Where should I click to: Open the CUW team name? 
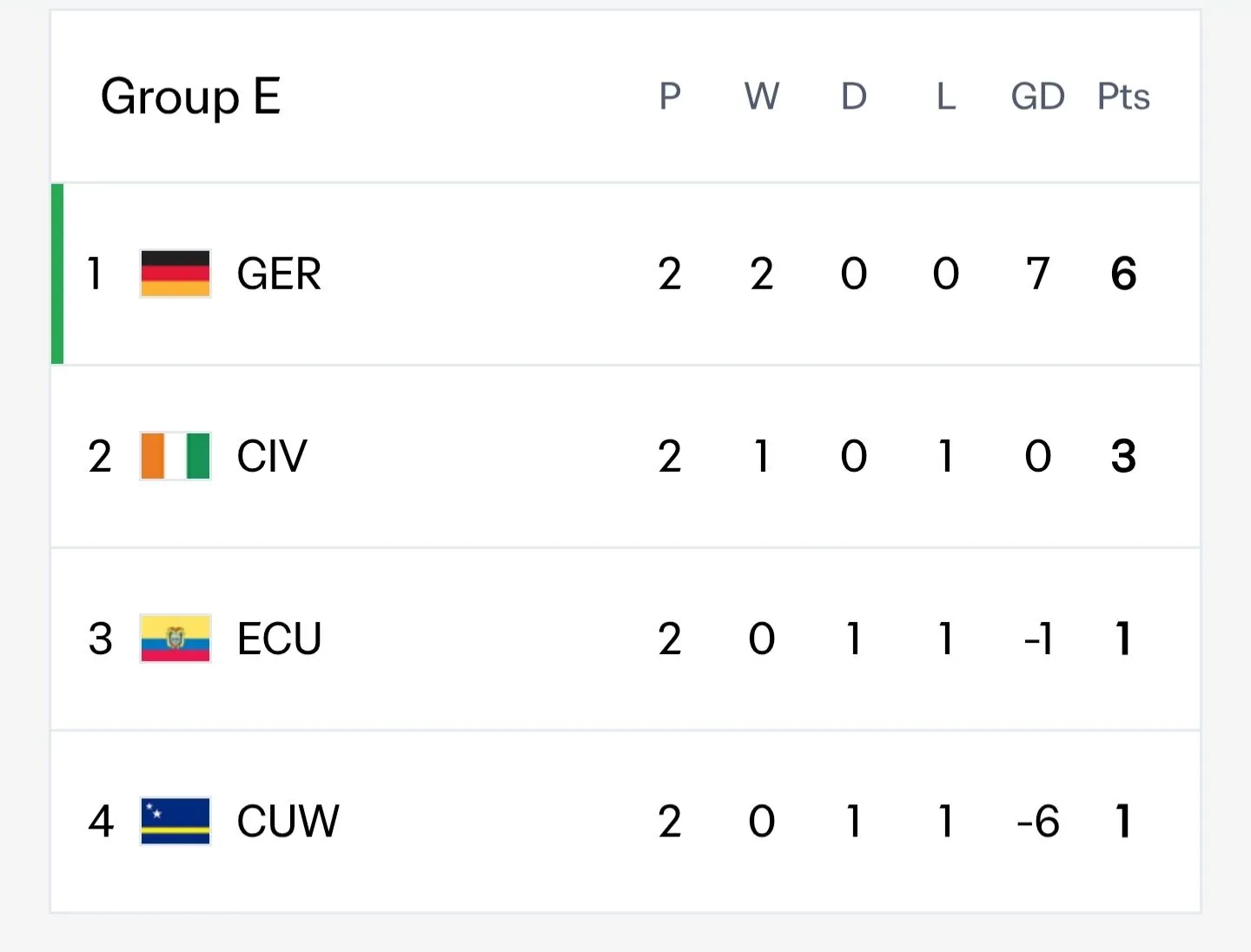(288, 822)
